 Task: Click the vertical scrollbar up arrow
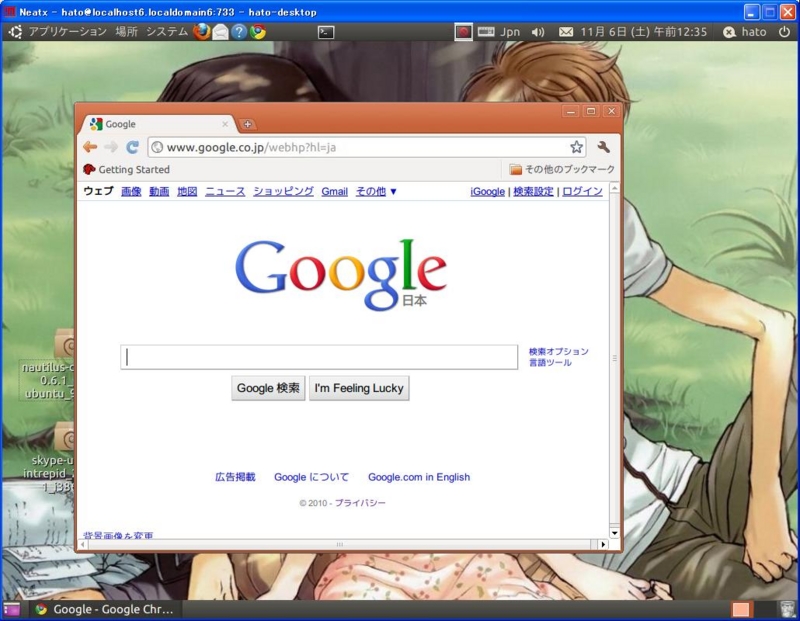click(x=615, y=188)
